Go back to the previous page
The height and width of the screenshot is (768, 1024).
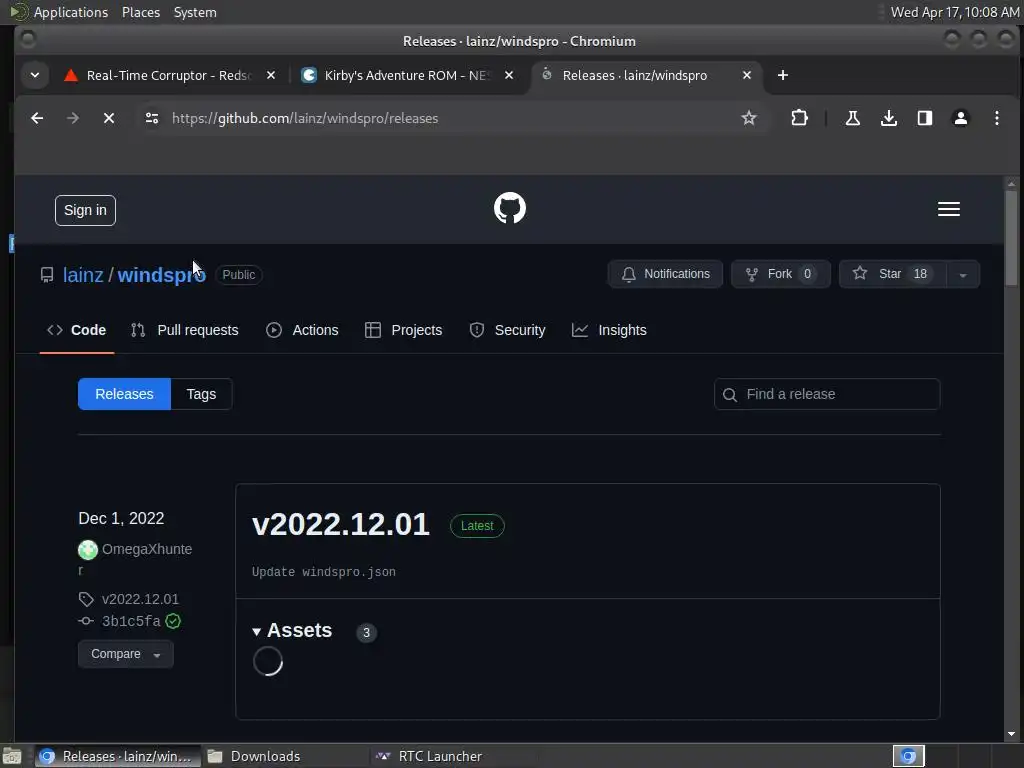tap(37, 118)
